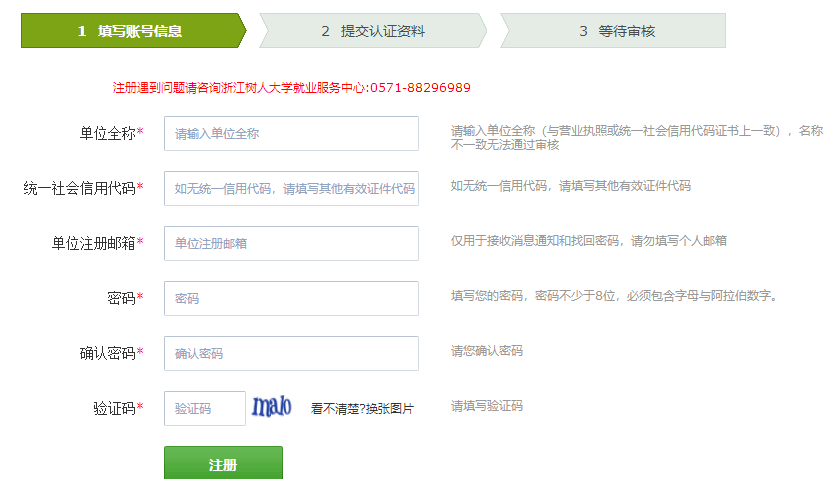Click the 单位全称 input field

(x=291, y=133)
